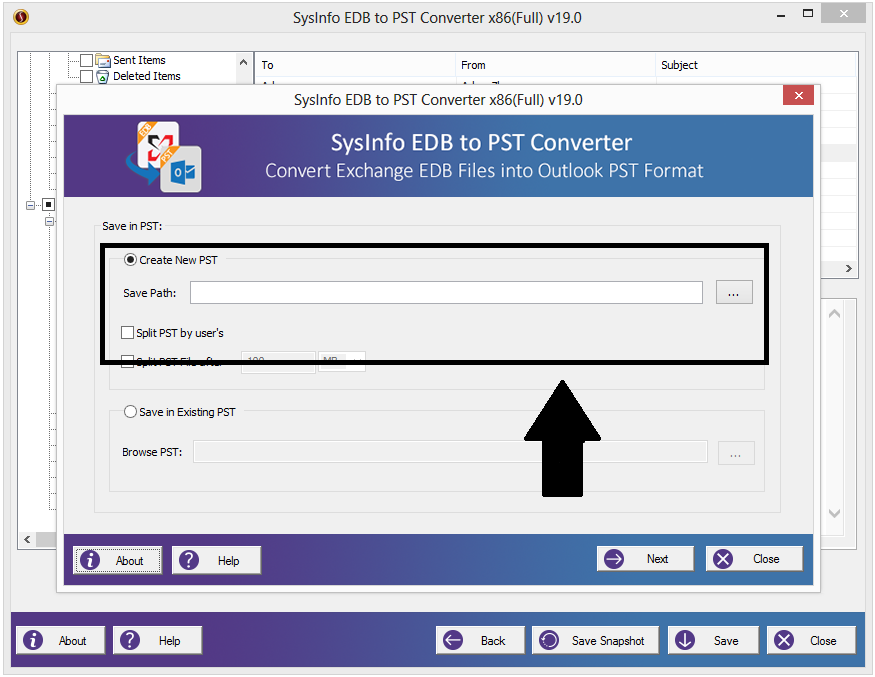The height and width of the screenshot is (677, 875).
Task: Click the app icon in the title bar
Action: [21, 17]
